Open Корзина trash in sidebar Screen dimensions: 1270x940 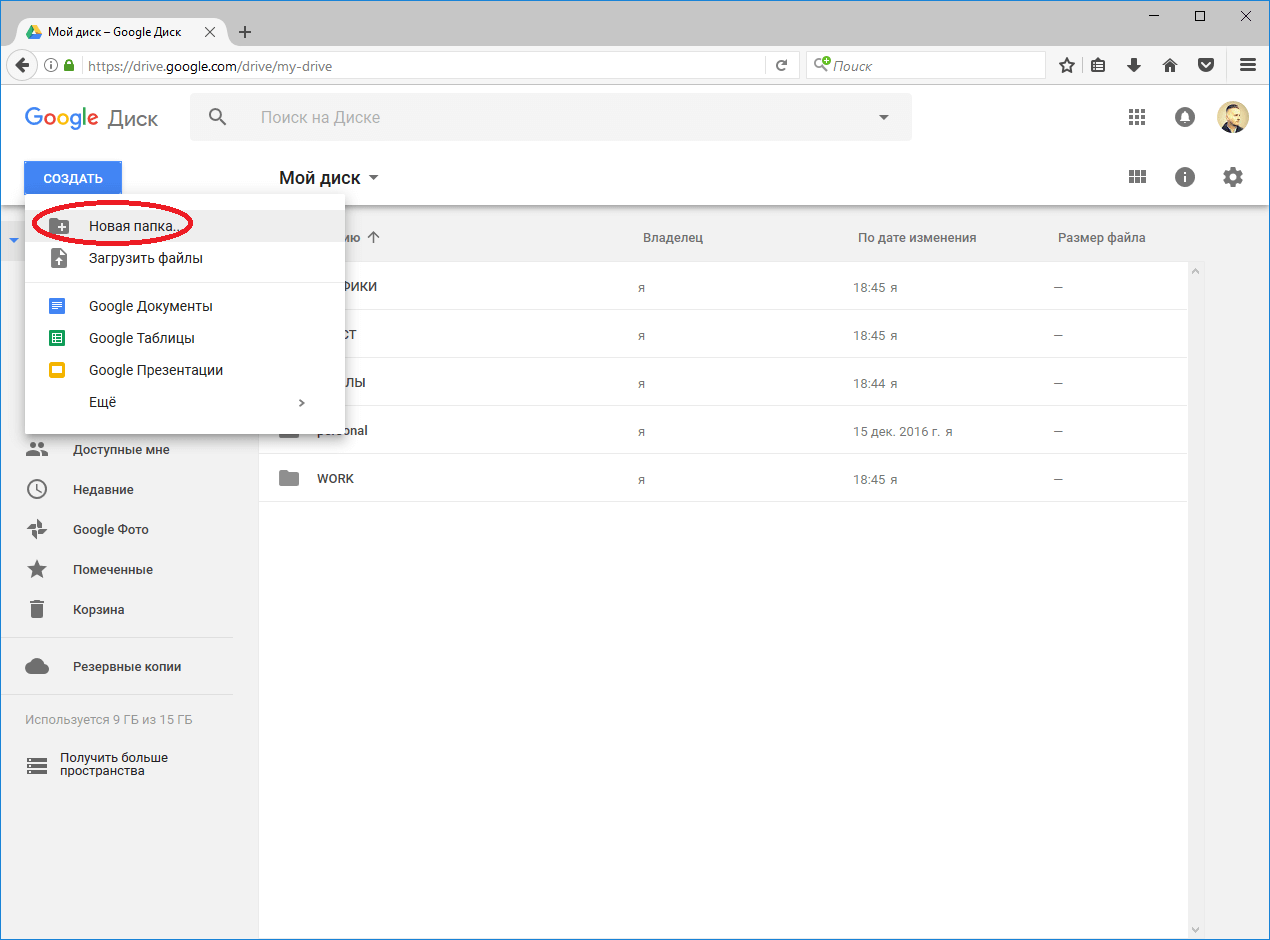point(98,610)
